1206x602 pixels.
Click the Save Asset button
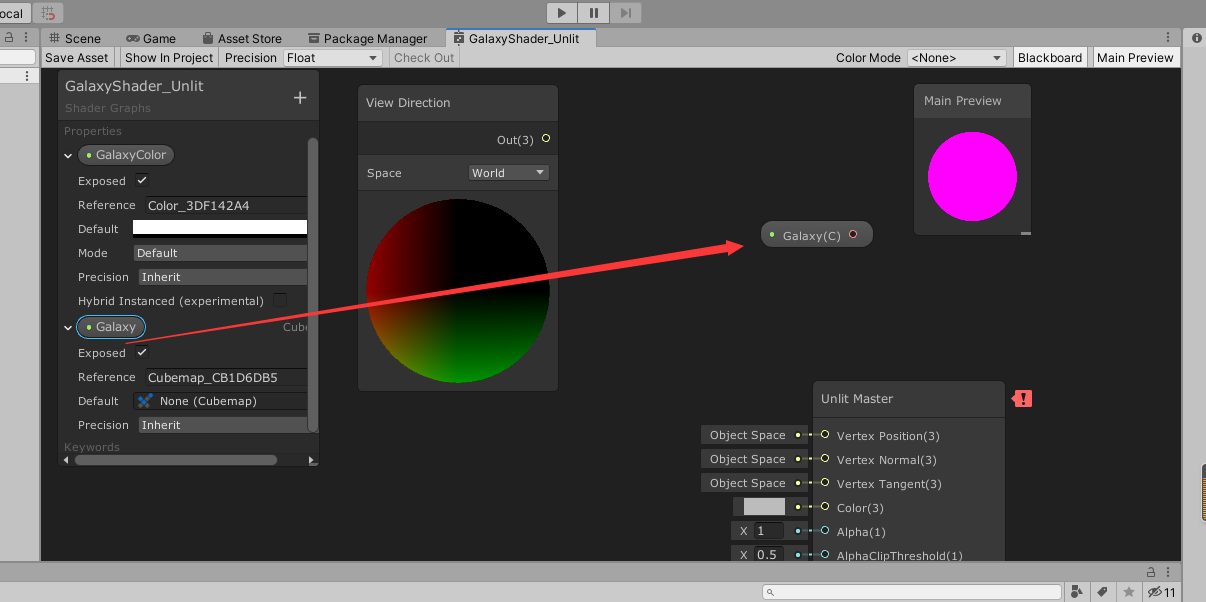(77, 57)
